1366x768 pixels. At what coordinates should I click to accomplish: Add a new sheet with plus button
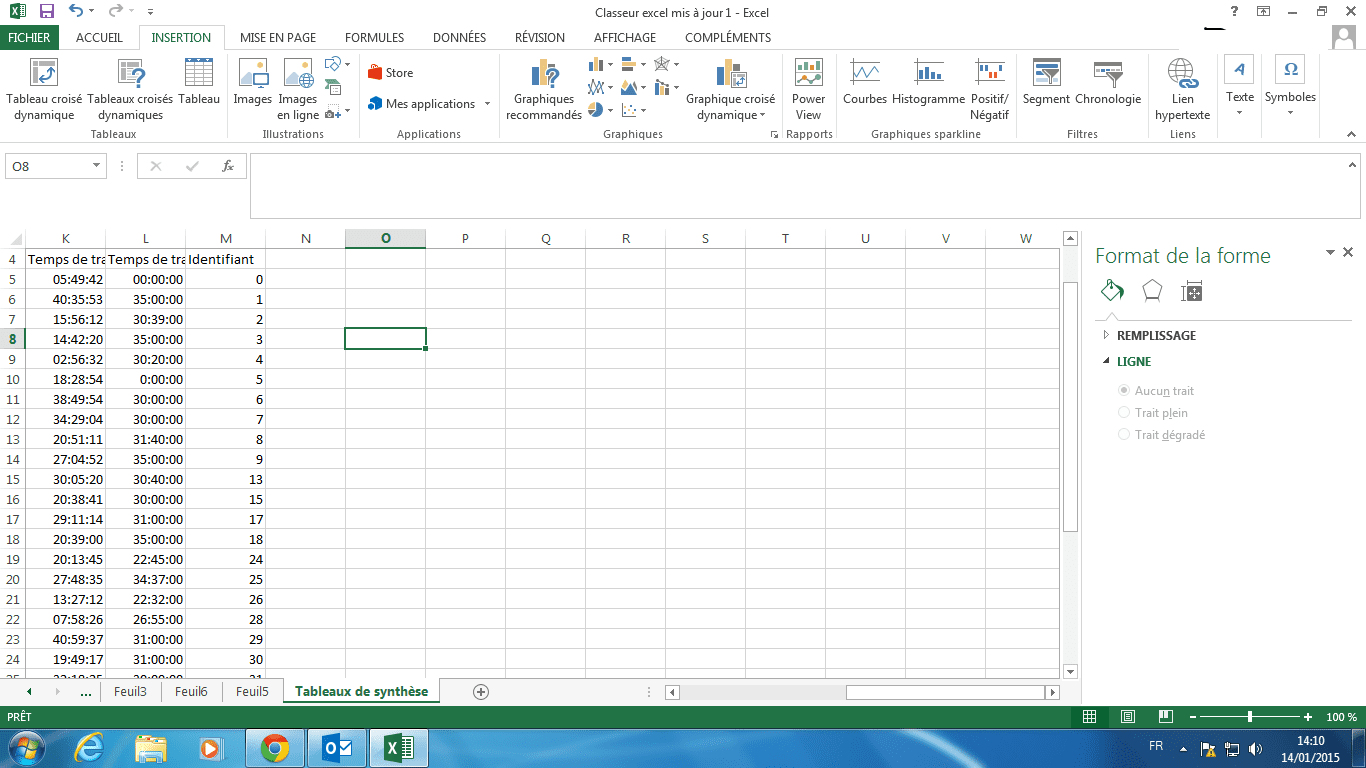click(x=481, y=692)
